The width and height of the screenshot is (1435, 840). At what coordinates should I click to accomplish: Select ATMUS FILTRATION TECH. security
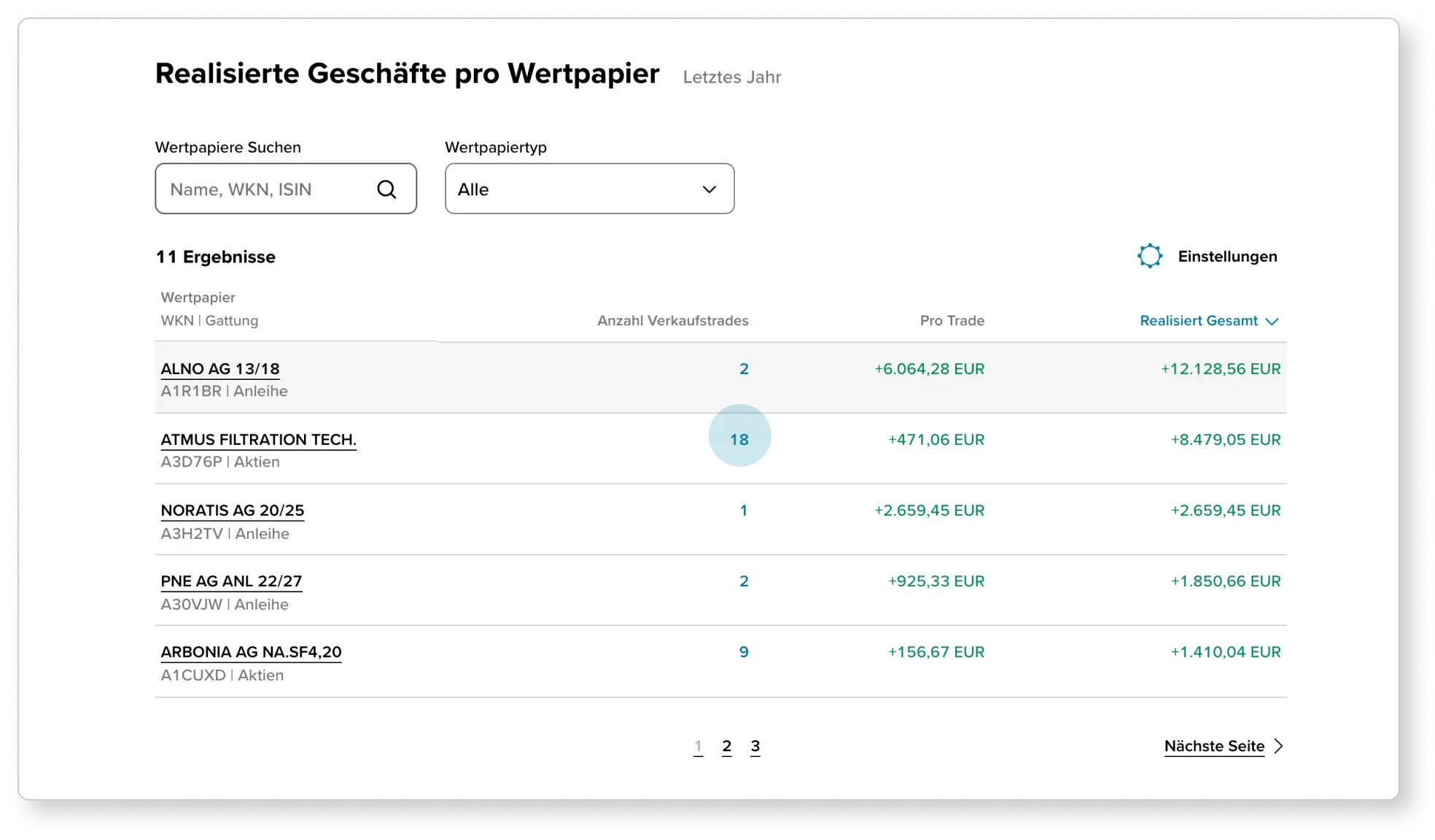point(259,439)
